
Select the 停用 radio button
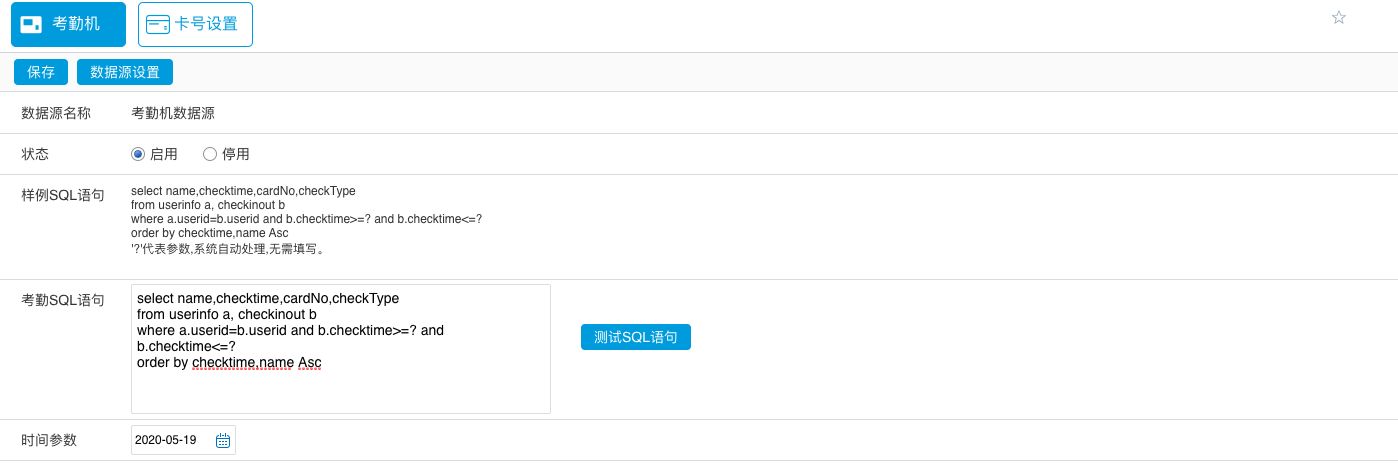[x=210, y=154]
